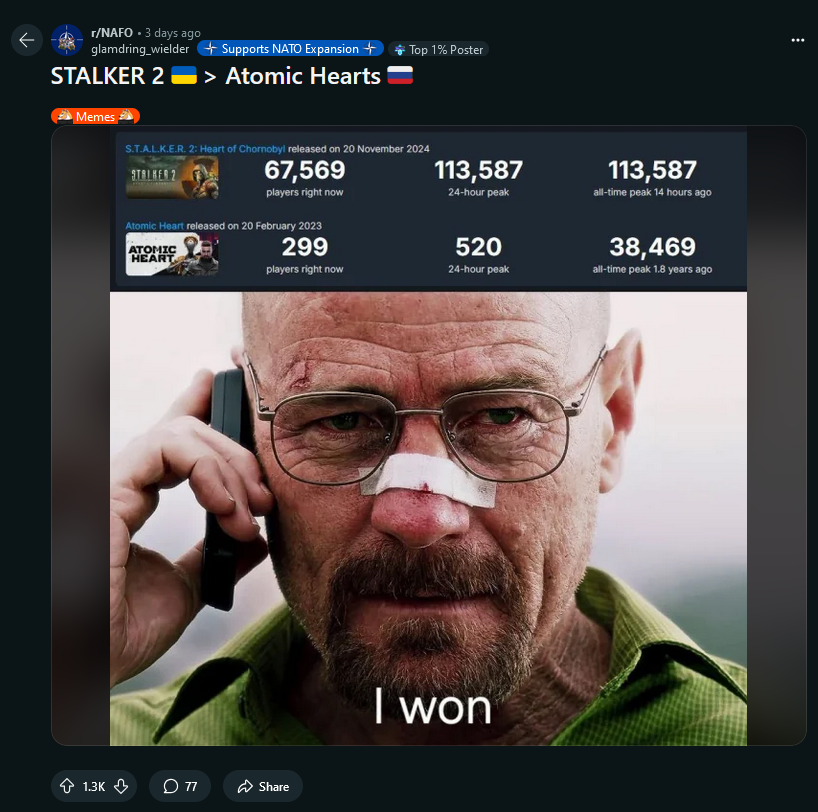Upvote the post
818x812 pixels.
point(67,786)
